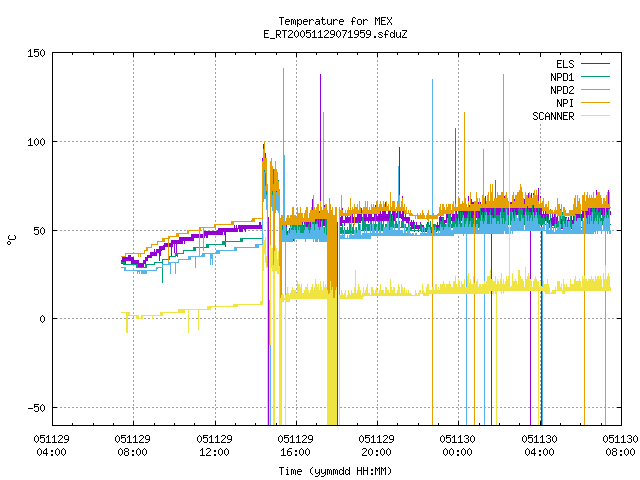Click the orange NPI legend line sample
This screenshot has width=640, height=480.
tap(595, 103)
